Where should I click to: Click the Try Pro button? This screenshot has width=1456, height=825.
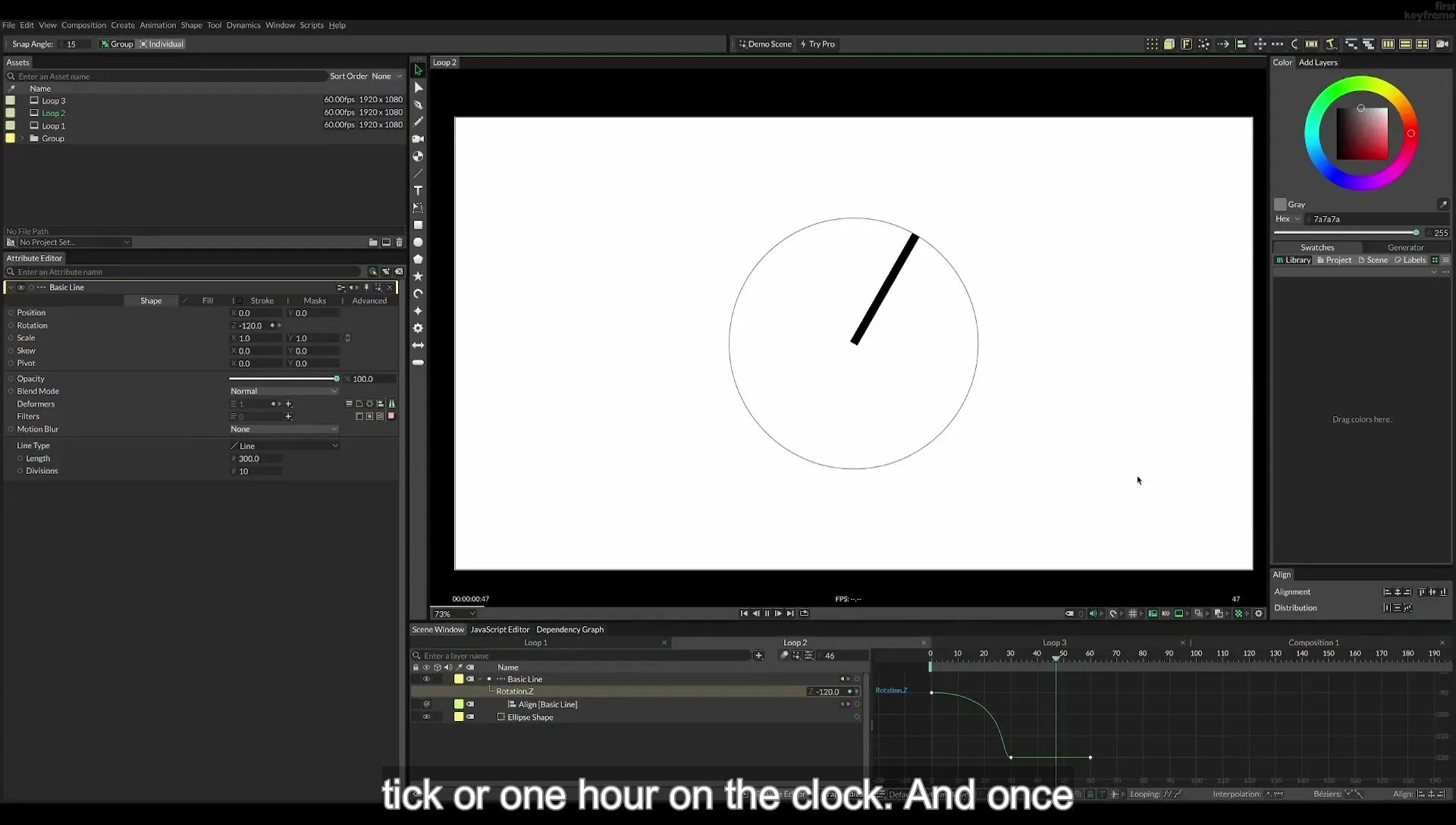click(817, 44)
